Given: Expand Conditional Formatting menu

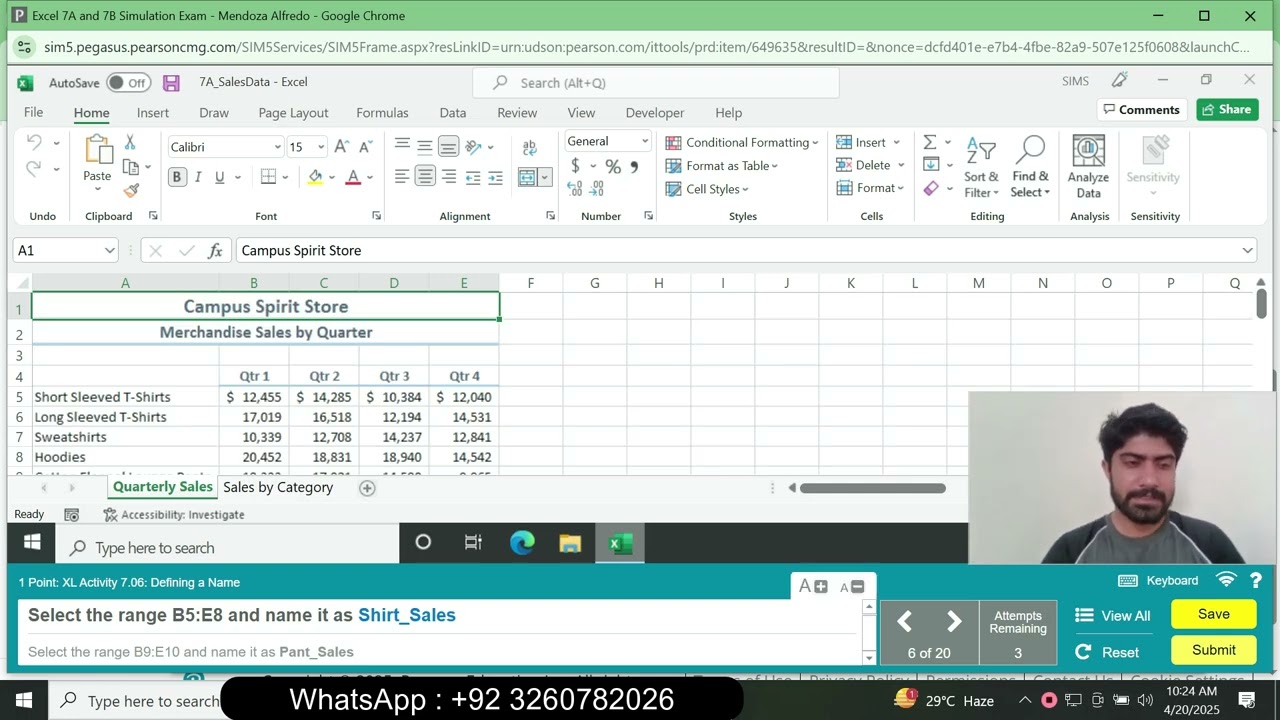Looking at the screenshot, I should point(742,143).
